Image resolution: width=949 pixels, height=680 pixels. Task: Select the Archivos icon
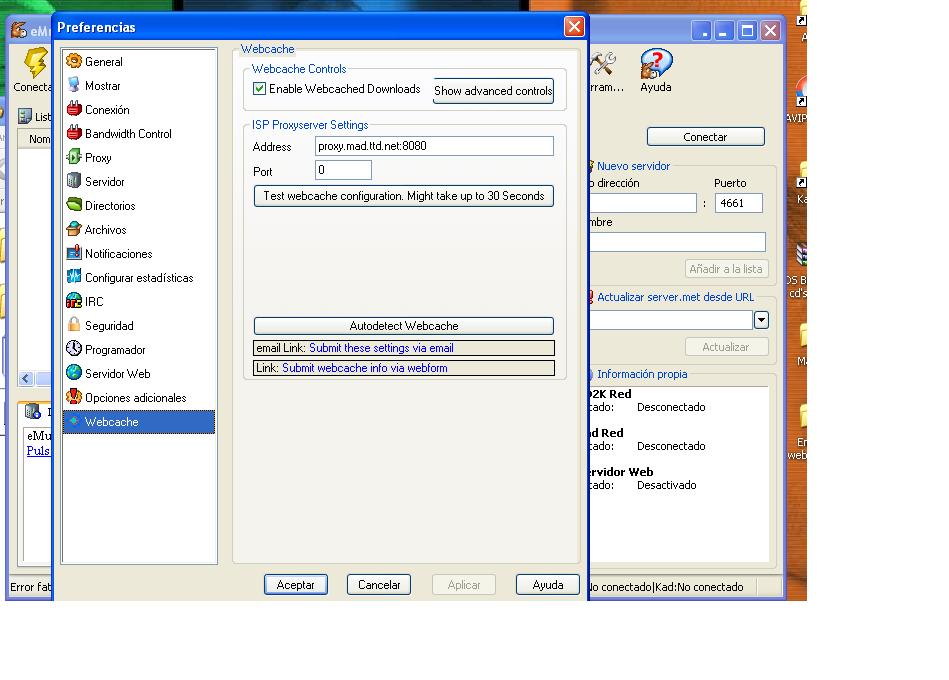(74, 229)
